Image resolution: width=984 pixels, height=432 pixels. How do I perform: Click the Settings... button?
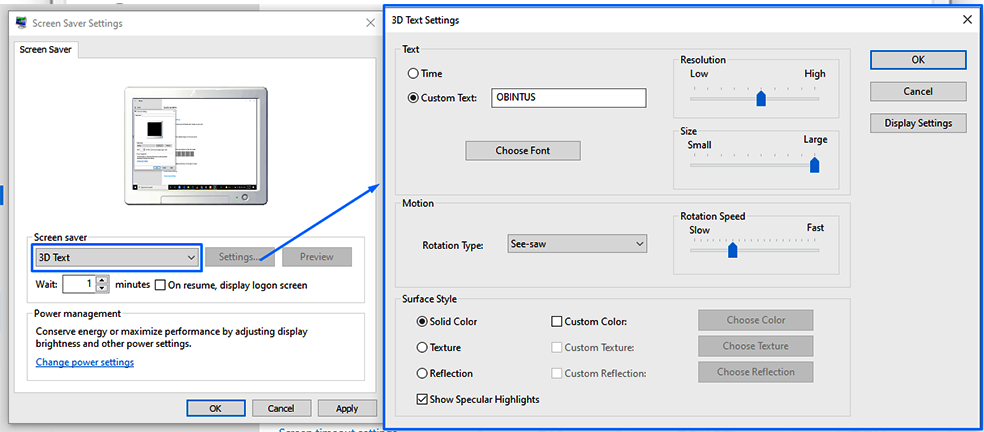[240, 257]
